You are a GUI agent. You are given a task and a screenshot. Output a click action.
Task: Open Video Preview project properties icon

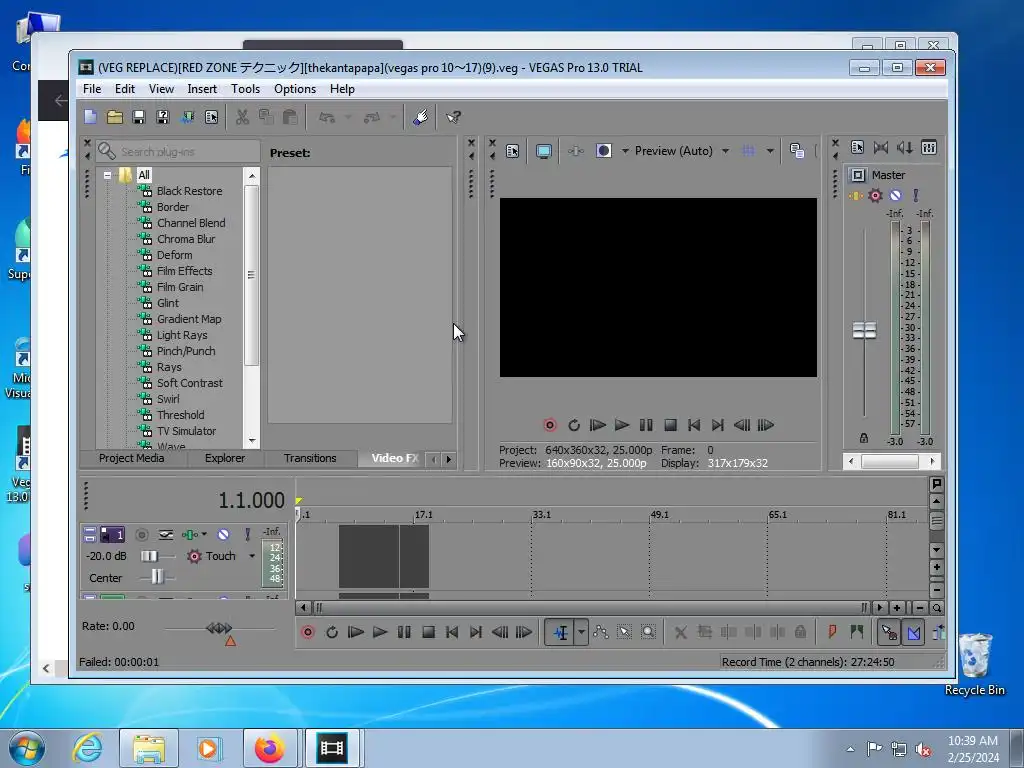point(513,151)
